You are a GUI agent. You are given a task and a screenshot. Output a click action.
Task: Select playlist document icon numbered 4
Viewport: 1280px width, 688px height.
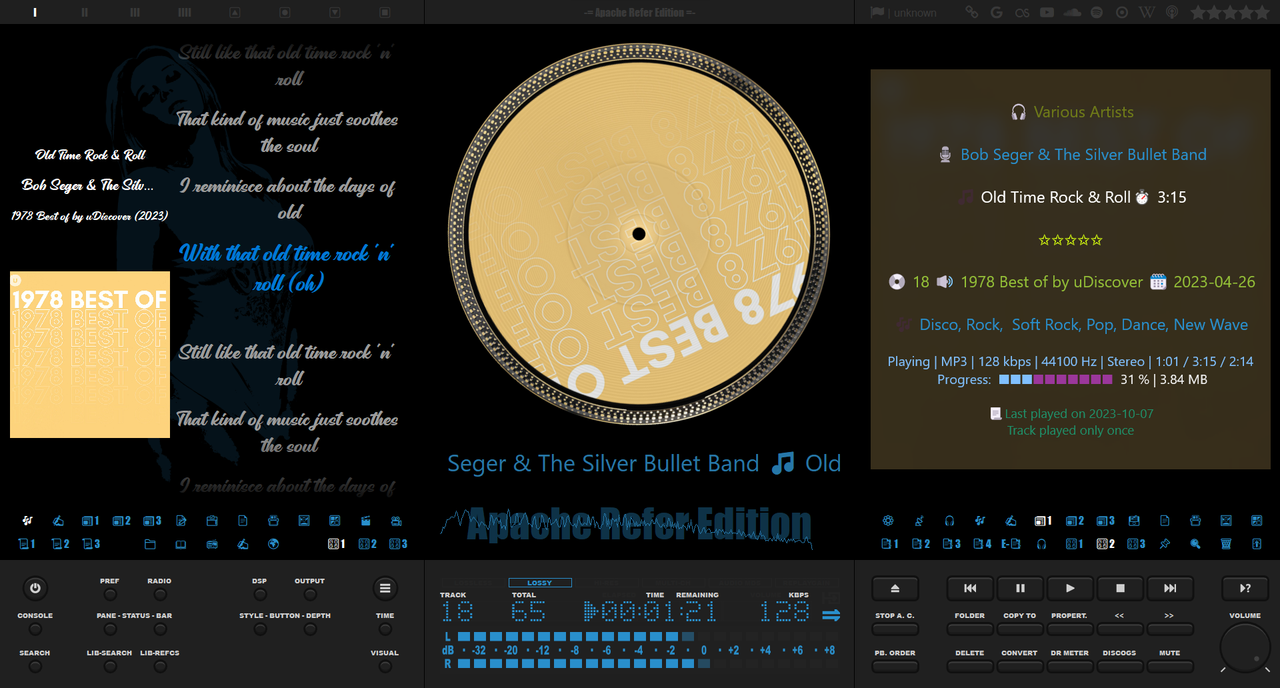tap(982, 544)
